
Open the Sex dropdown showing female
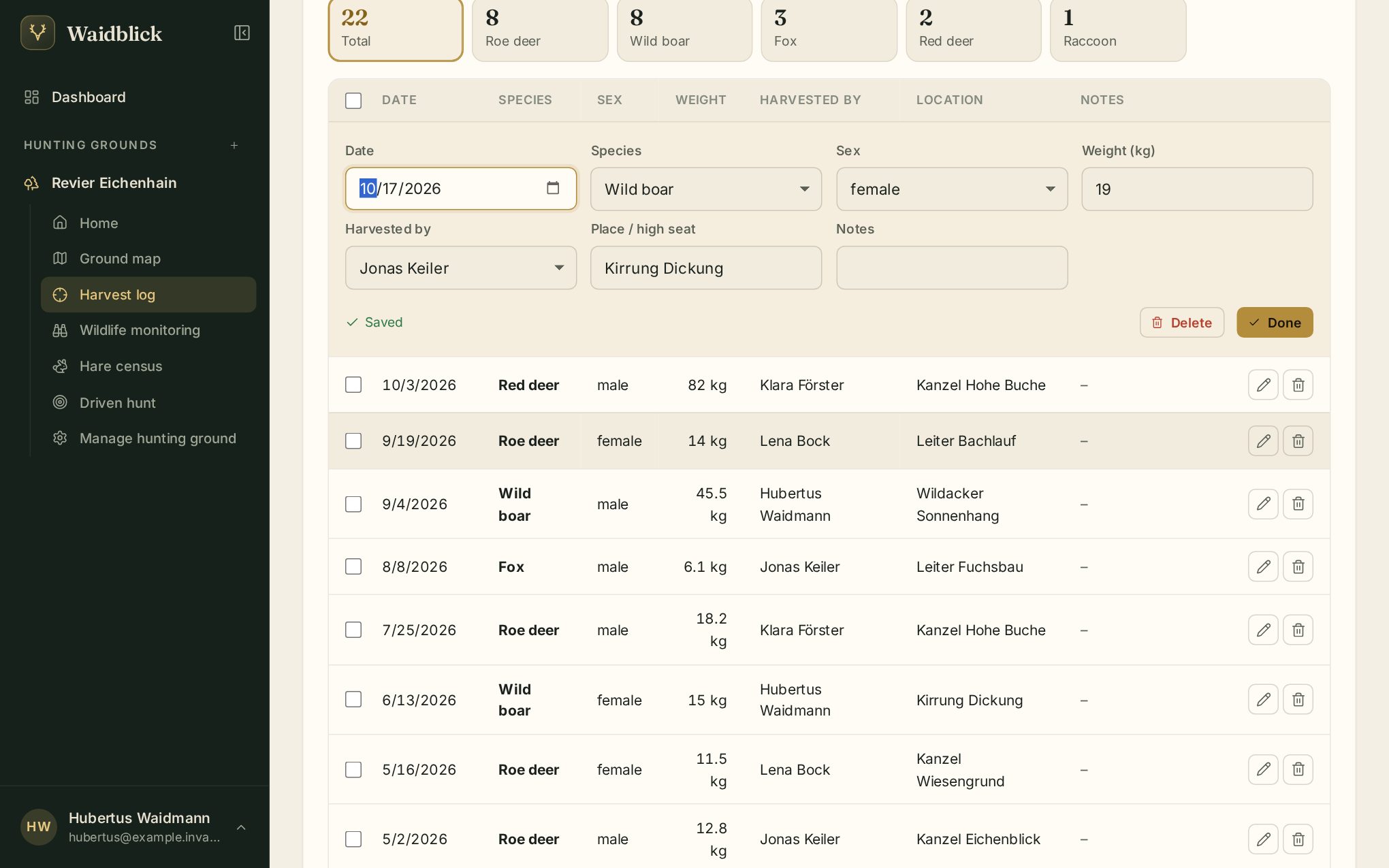click(x=952, y=189)
